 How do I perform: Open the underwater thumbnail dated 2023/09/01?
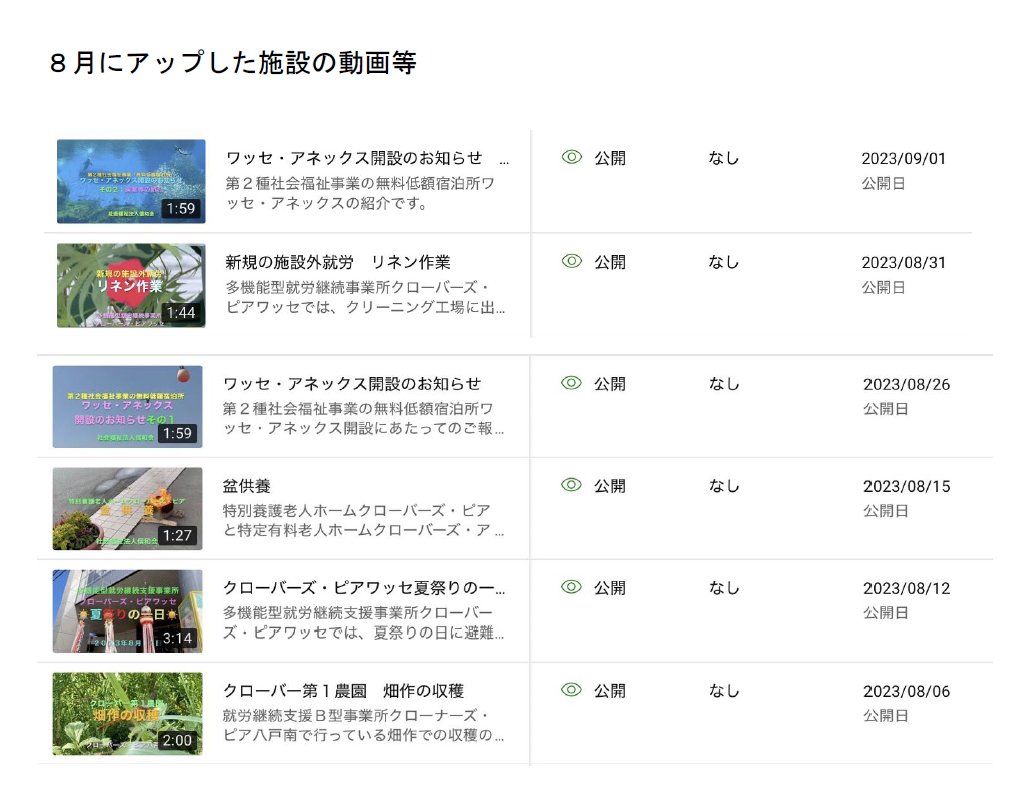[x=131, y=181]
